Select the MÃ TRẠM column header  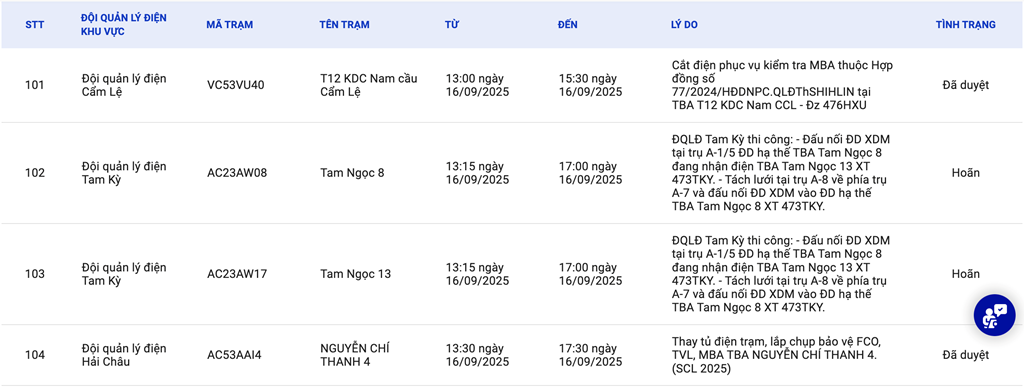click(x=230, y=25)
